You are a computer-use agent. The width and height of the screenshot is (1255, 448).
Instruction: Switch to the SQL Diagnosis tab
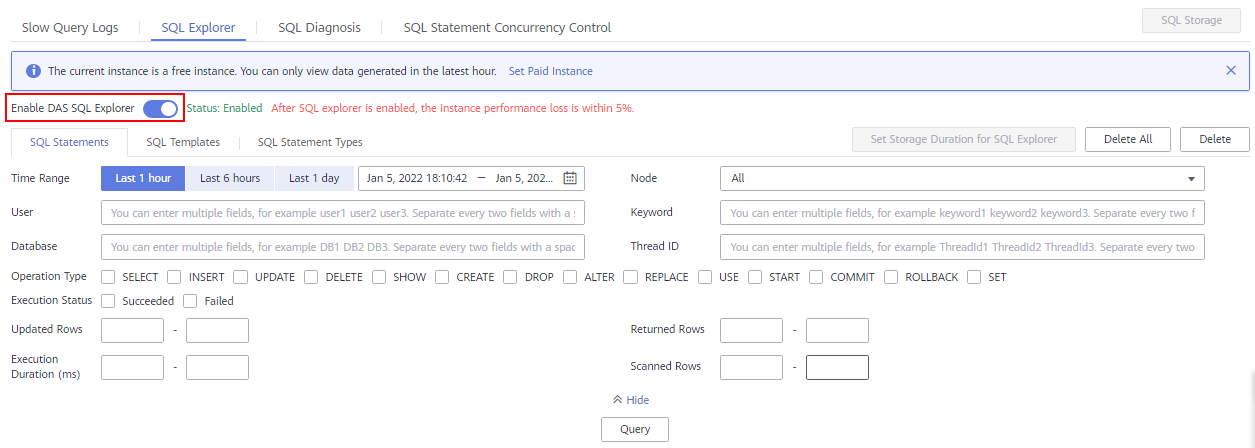(319, 28)
